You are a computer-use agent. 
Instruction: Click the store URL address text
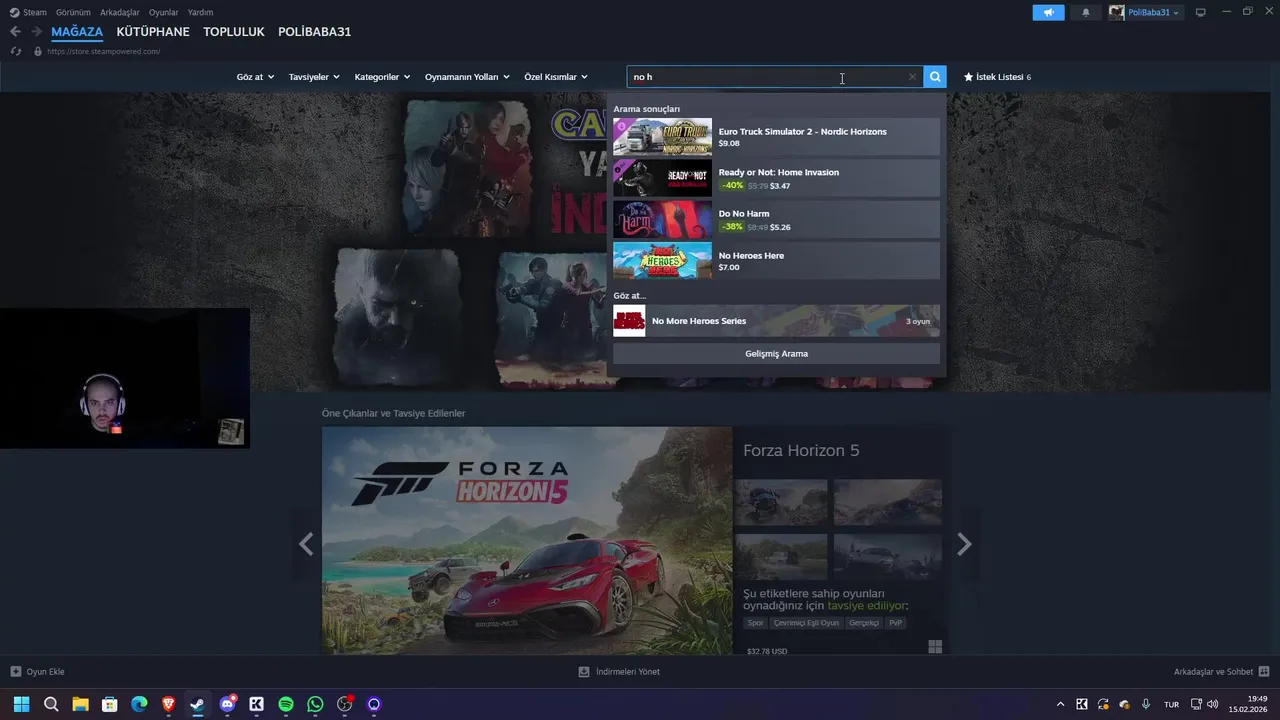[x=104, y=51]
